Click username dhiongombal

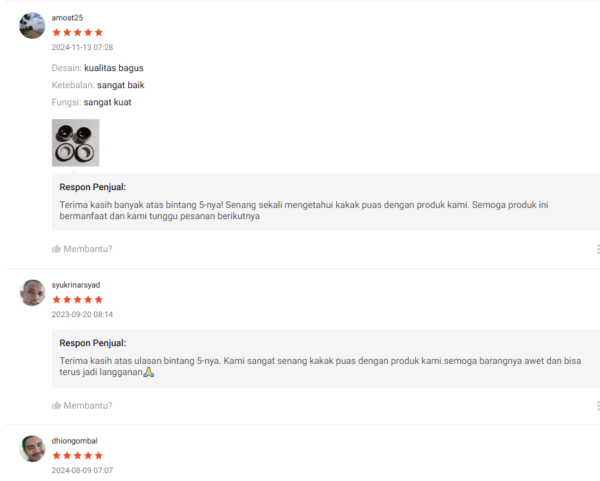(75, 441)
